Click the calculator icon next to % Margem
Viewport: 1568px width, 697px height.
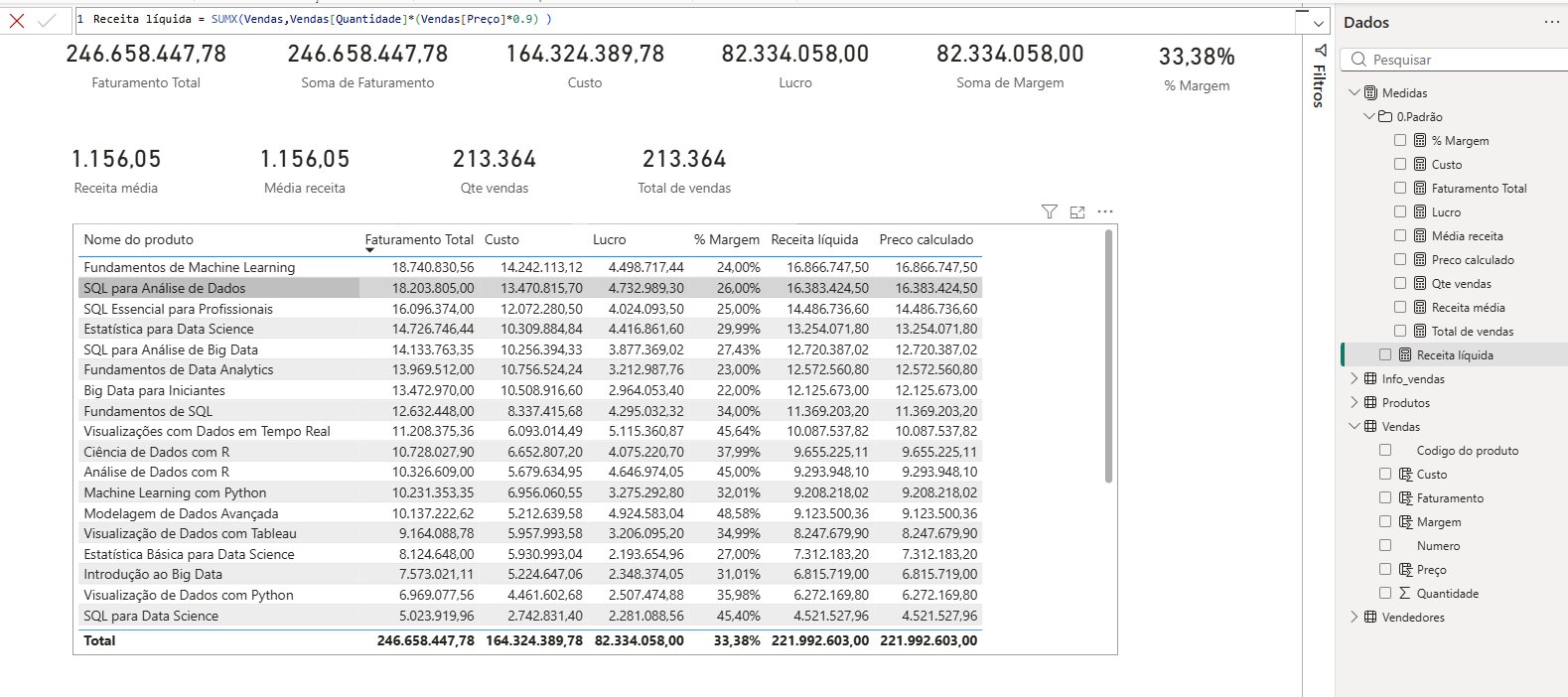pos(1420,140)
